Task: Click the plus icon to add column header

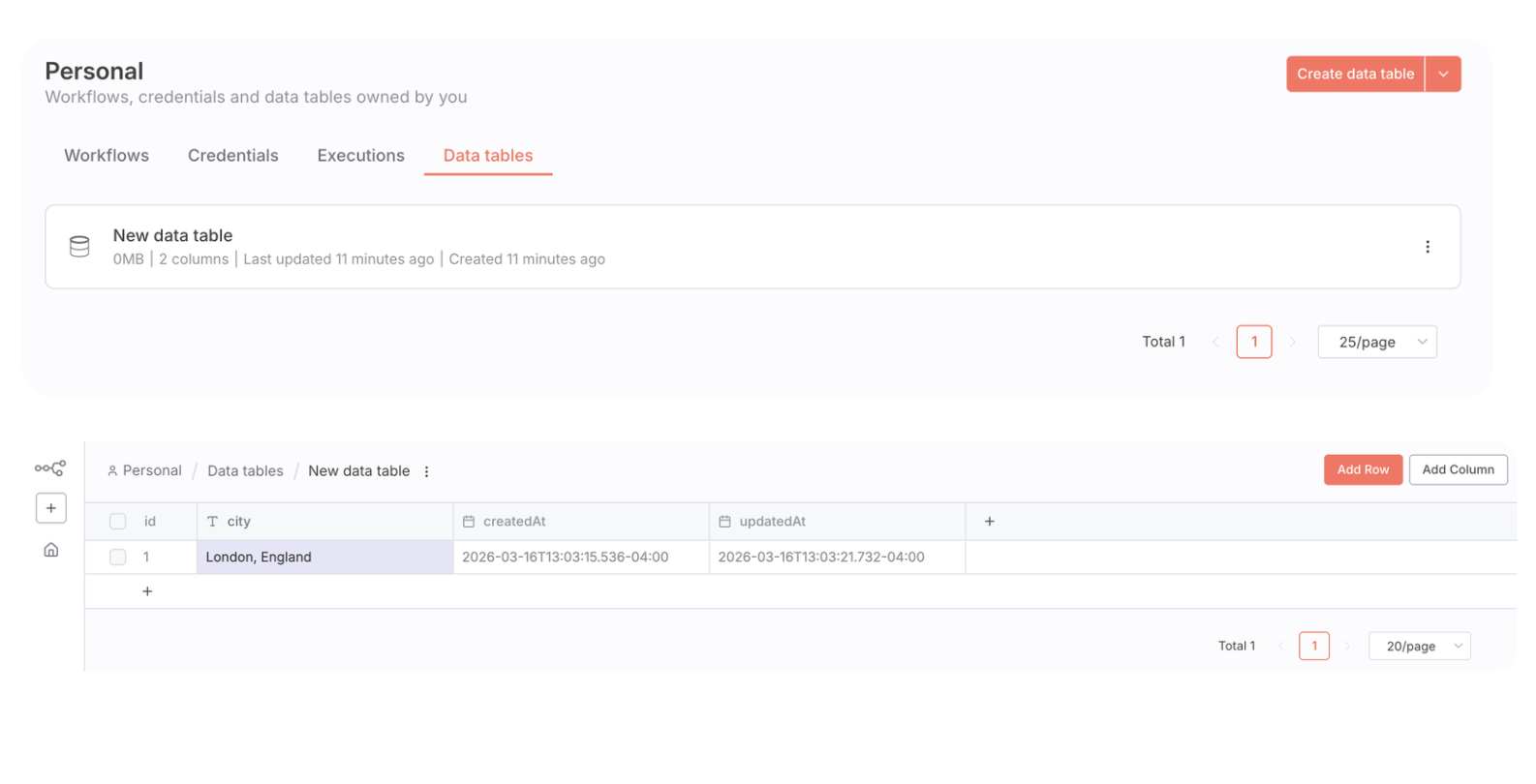Action: (x=989, y=522)
